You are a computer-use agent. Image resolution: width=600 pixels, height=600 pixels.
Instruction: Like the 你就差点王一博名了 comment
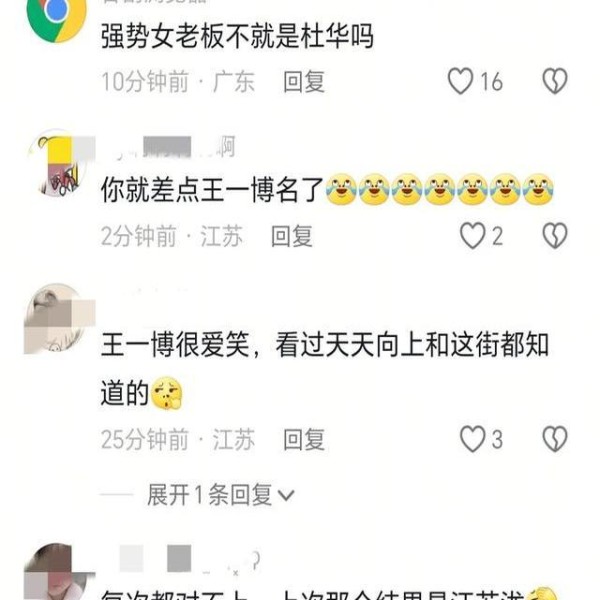473,236
